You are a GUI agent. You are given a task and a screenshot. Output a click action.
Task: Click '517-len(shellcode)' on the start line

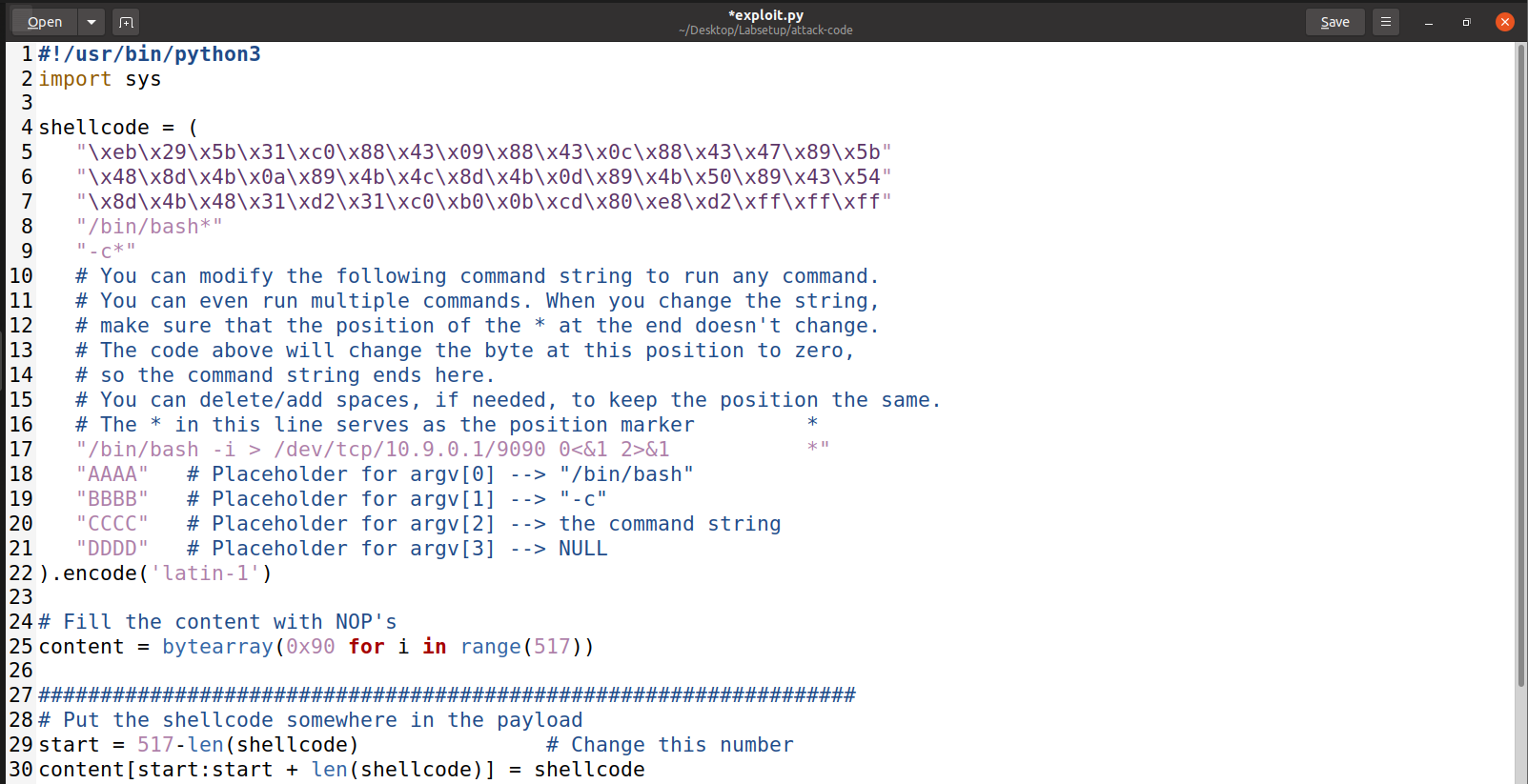(x=248, y=745)
